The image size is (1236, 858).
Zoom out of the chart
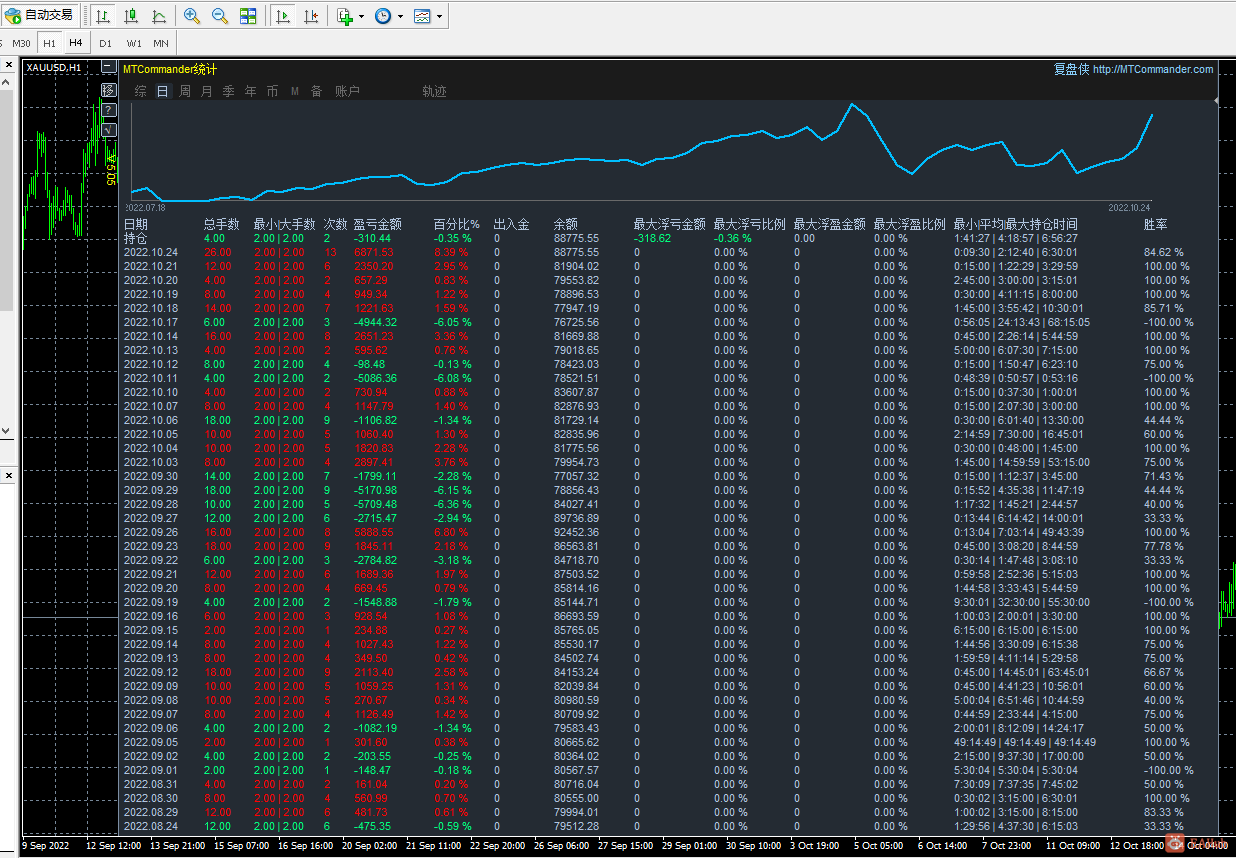220,16
